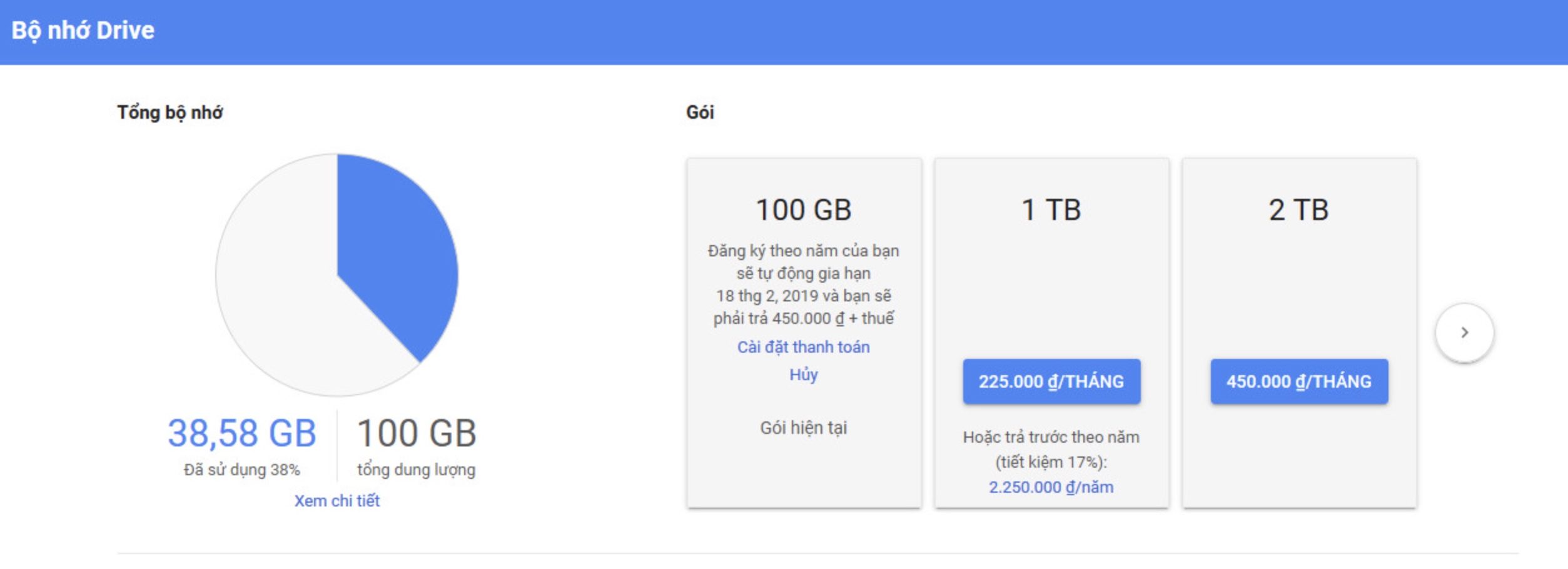This screenshot has height=569, width=1568.
Task: Click the blue used-storage pie slice
Action: (394, 250)
